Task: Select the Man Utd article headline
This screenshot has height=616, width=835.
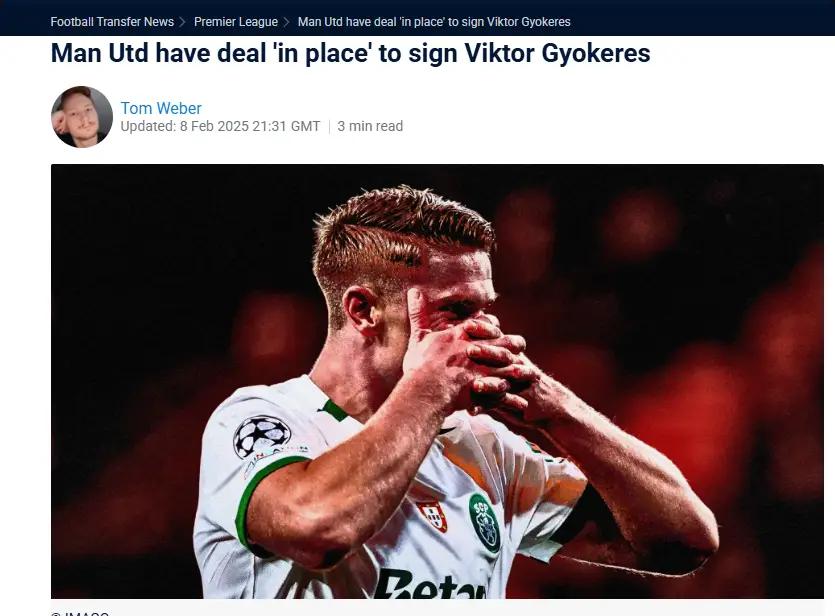Action: (350, 53)
